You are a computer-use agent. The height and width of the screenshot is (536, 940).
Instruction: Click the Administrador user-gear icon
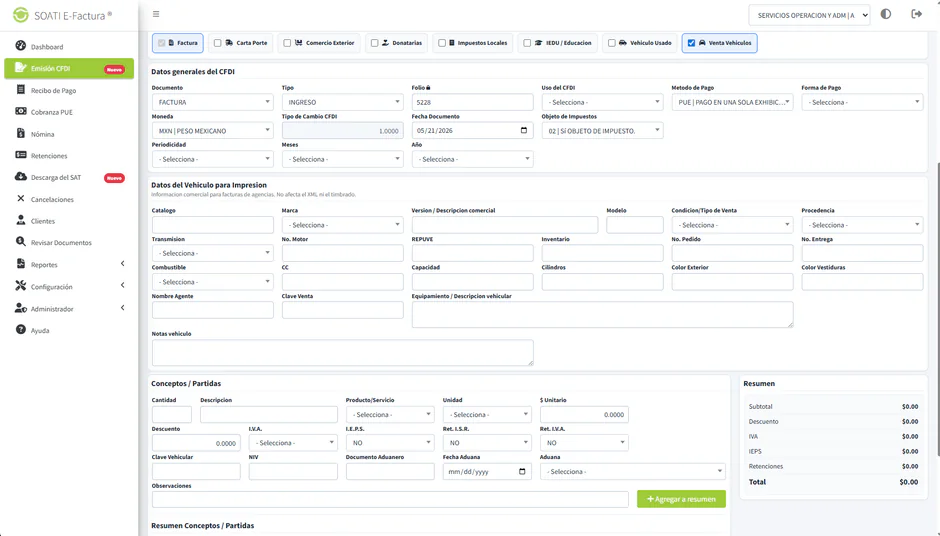(x=21, y=308)
